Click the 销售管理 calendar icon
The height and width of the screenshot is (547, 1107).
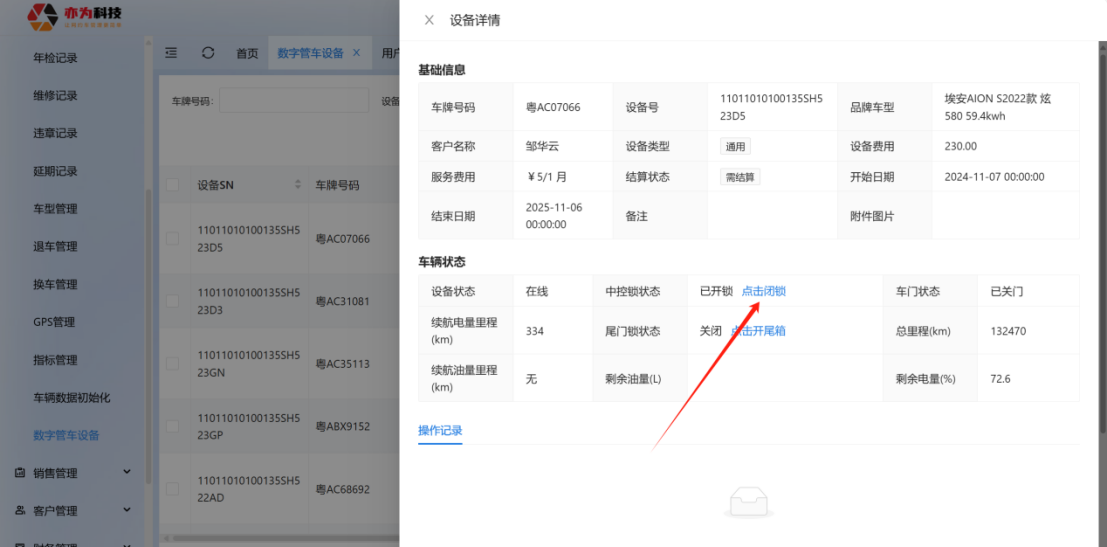(19, 473)
